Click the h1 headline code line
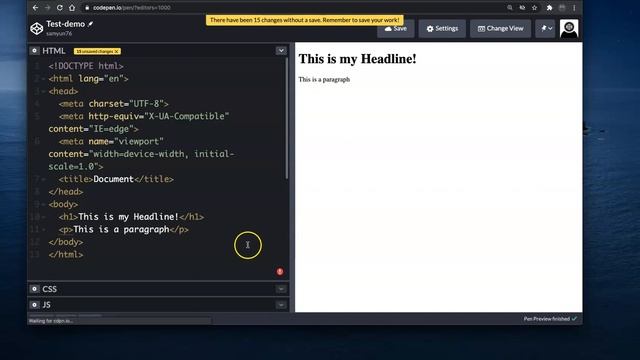Screen dimensions: 640x360 click(131, 217)
